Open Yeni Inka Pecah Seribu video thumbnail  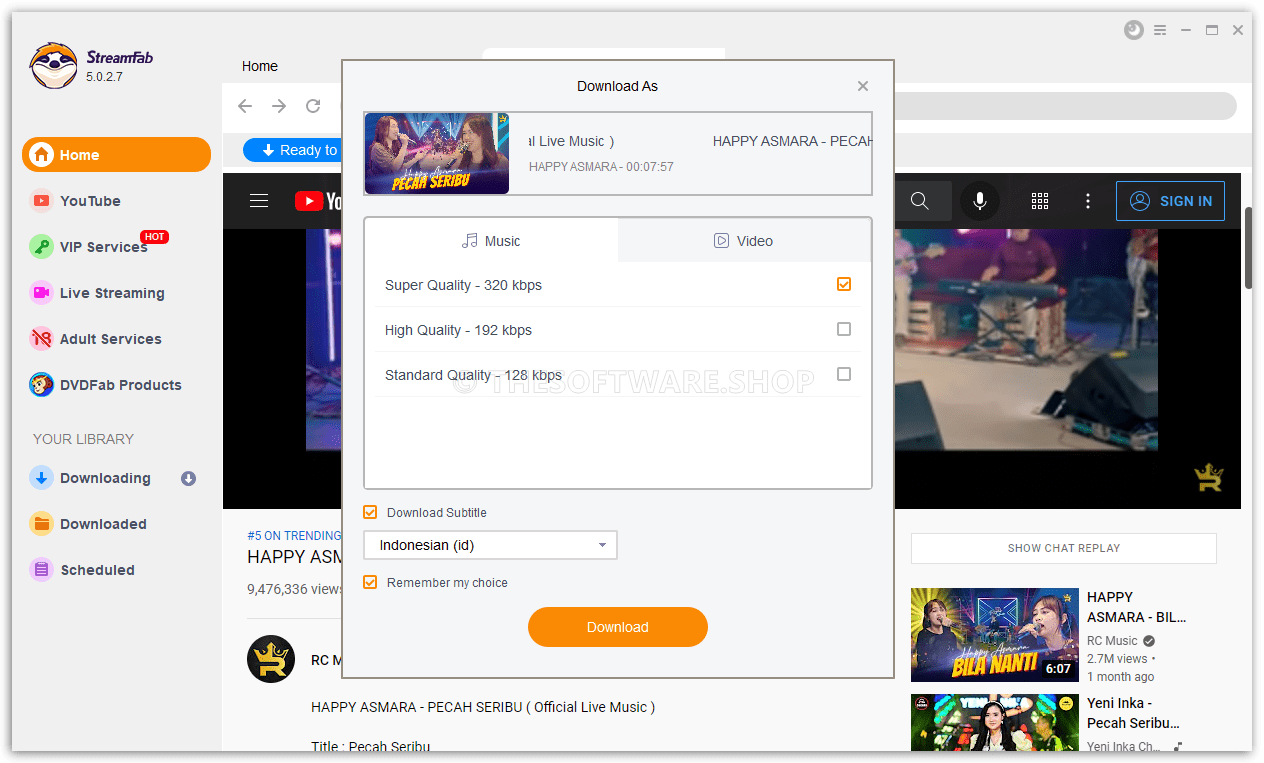[x=995, y=723]
